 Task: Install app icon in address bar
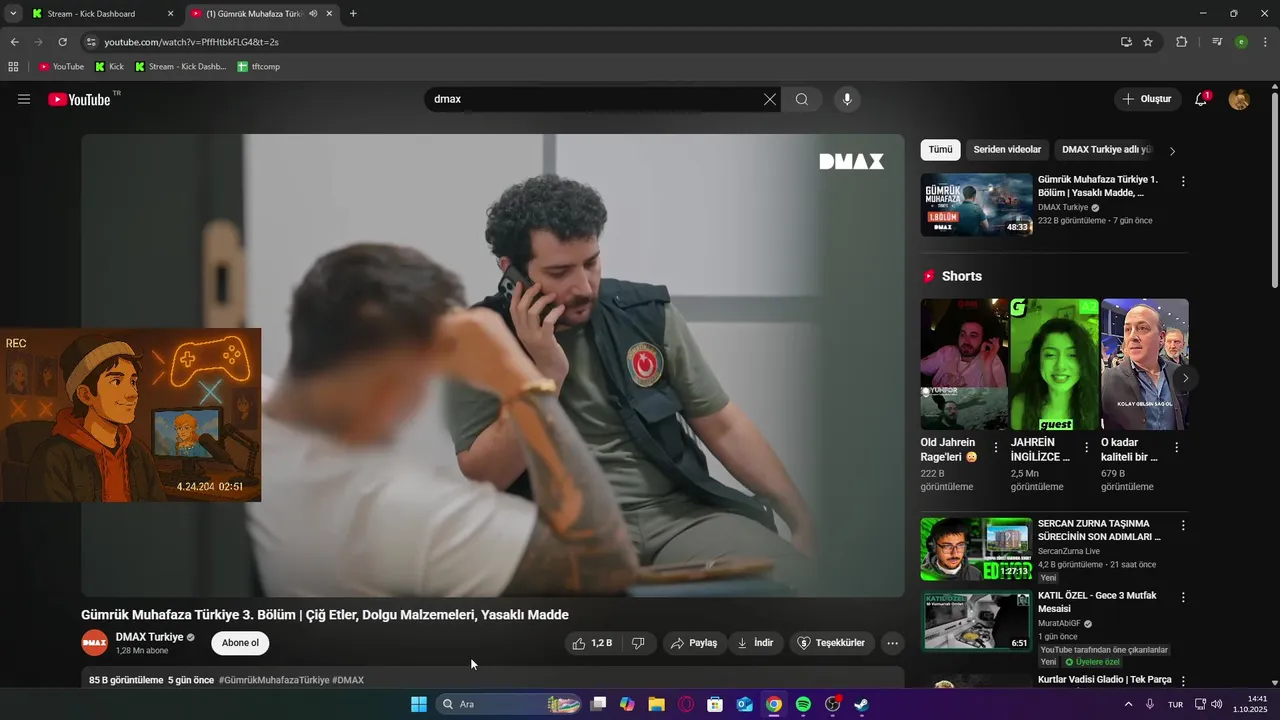(x=1126, y=42)
